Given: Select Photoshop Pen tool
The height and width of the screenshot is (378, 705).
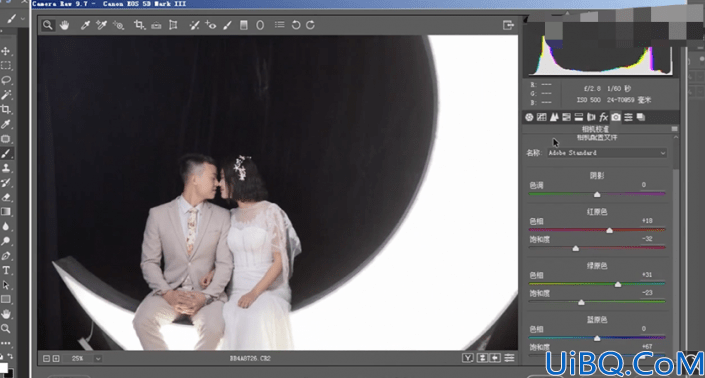Looking at the screenshot, I should (x=6, y=256).
